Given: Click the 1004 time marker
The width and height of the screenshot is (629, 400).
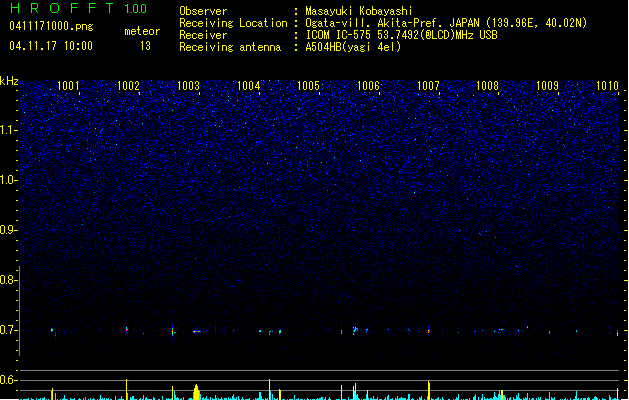Looking at the screenshot, I should 248,86.
